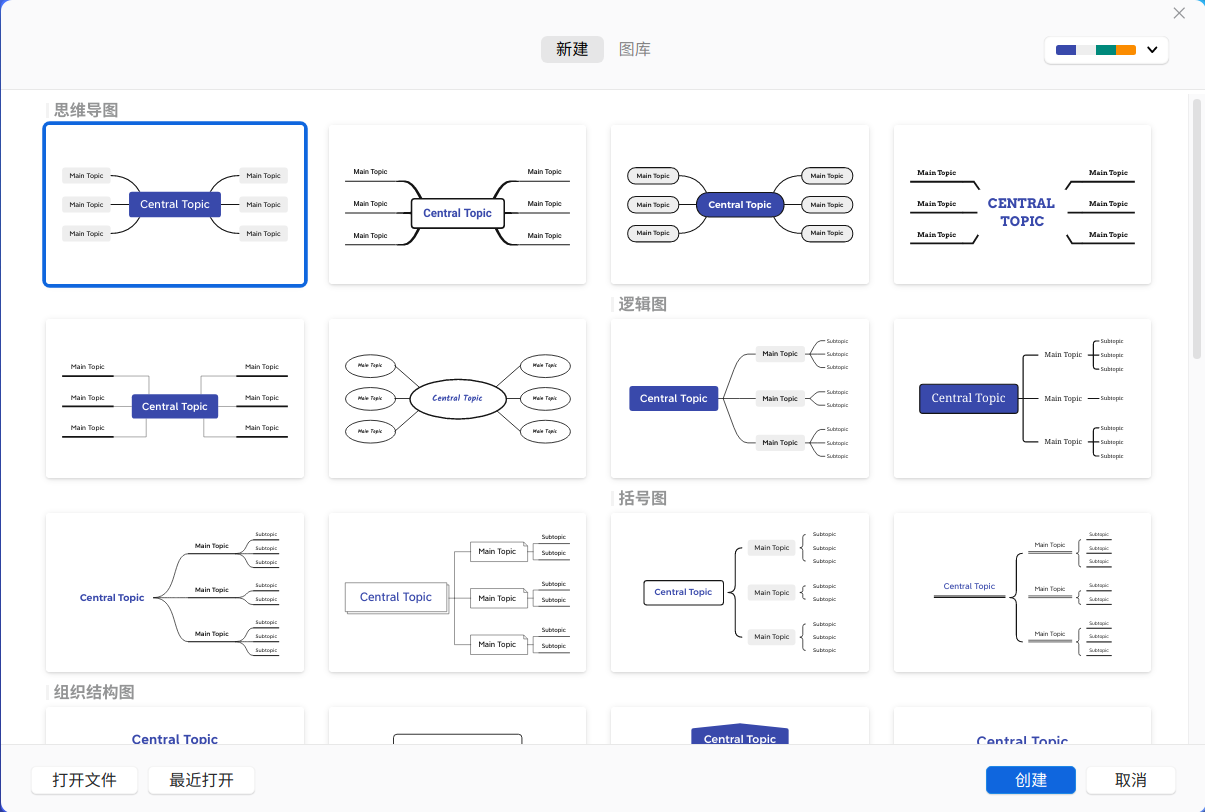Choose the outlined white-box Central Topic mind map template

[457, 204]
